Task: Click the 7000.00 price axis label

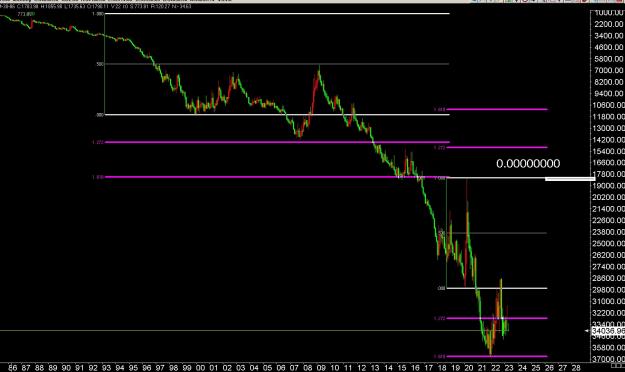Action: click(x=609, y=71)
